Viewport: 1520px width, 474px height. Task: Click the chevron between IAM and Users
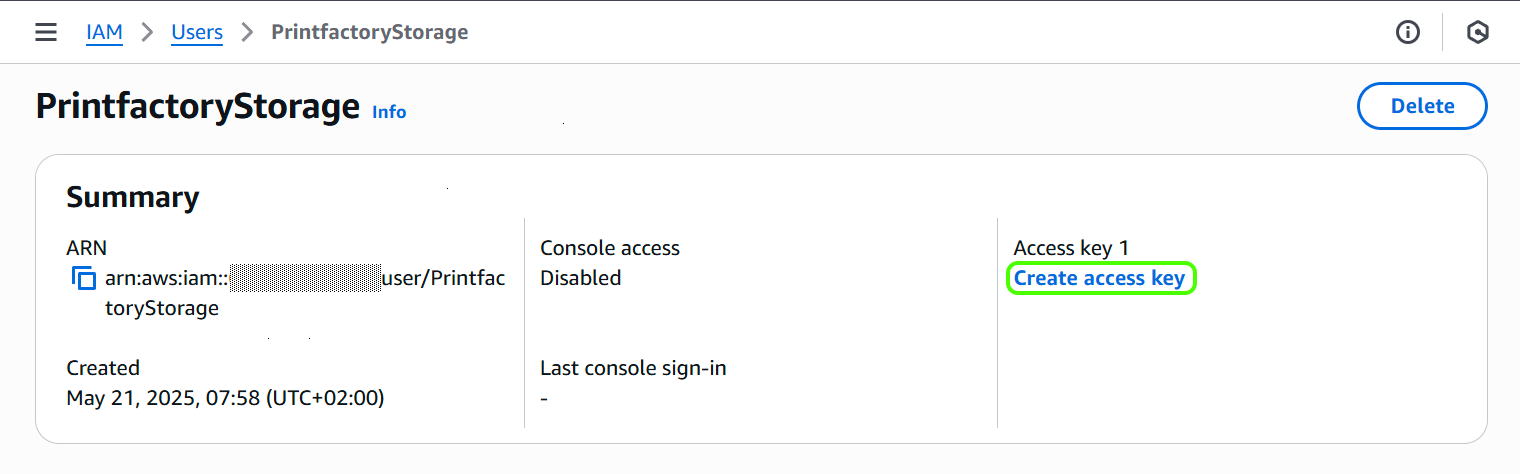coord(147,32)
